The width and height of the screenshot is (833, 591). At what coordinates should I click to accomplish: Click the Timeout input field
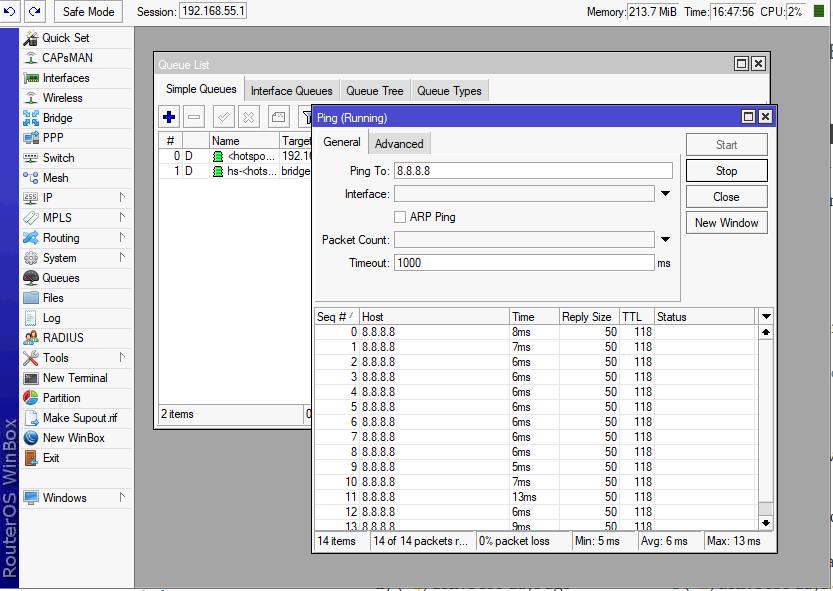(x=524, y=263)
